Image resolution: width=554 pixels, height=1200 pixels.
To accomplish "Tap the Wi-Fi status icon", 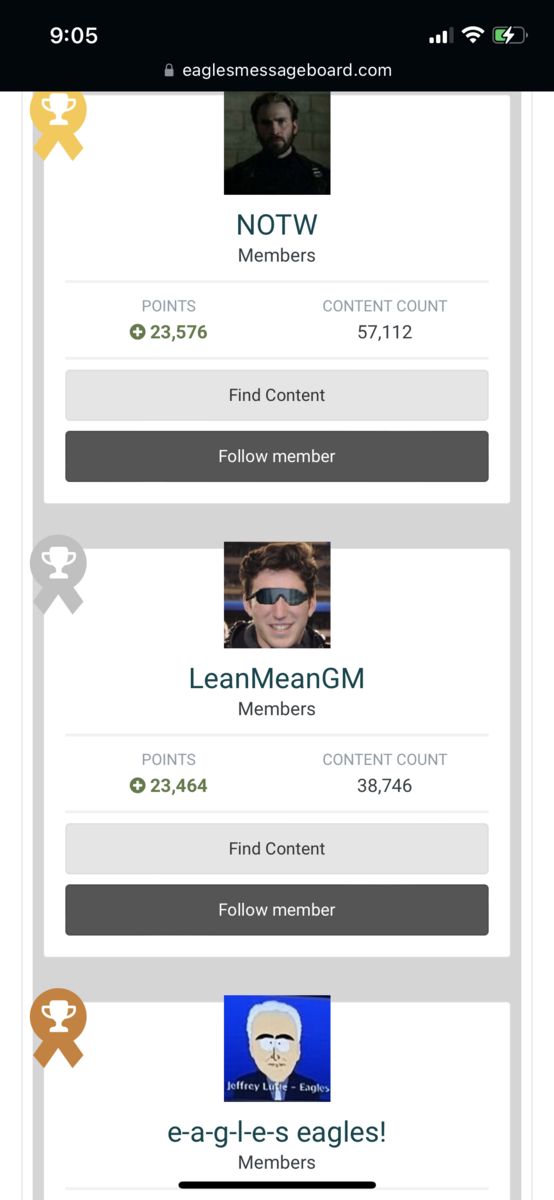I will [x=472, y=36].
